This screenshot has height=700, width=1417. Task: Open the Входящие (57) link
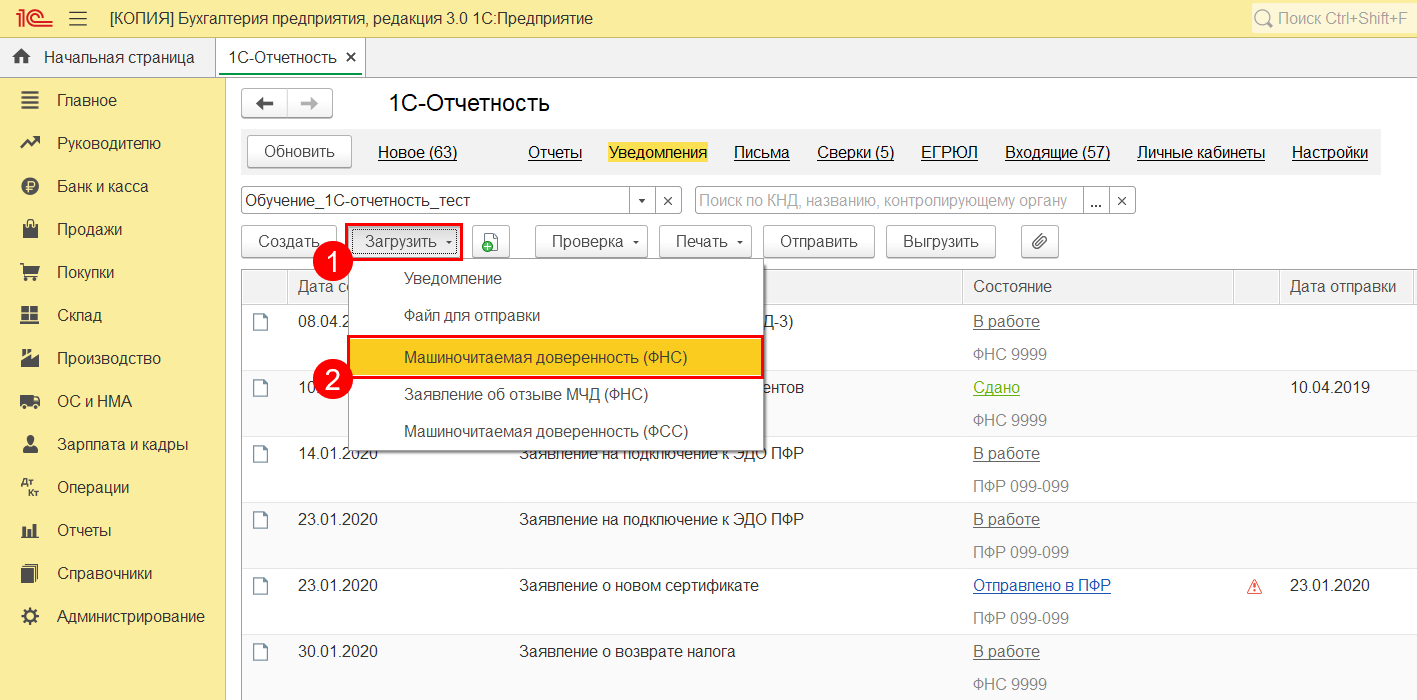(1057, 153)
